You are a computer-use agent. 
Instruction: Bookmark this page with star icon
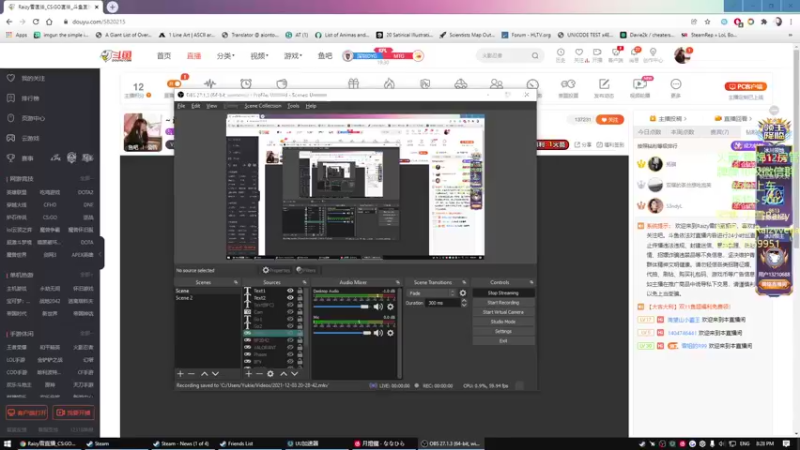pos(707,22)
